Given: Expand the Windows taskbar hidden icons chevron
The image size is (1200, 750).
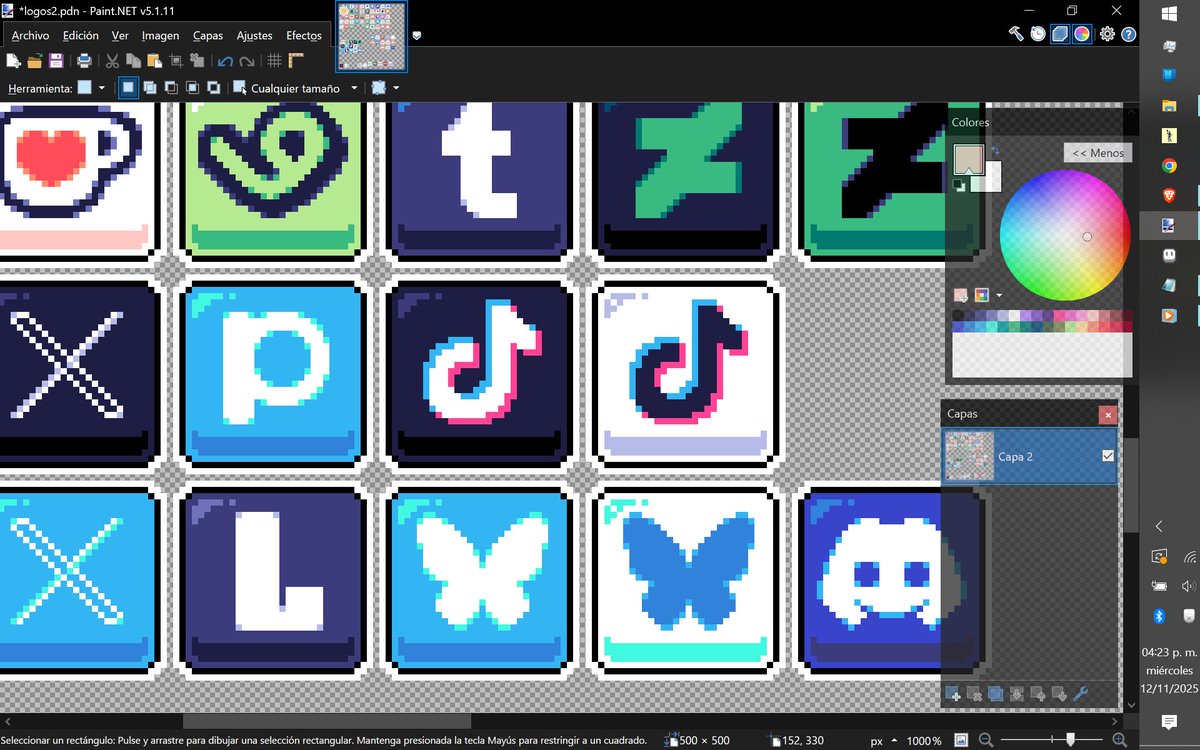Looking at the screenshot, I should point(1160,526).
